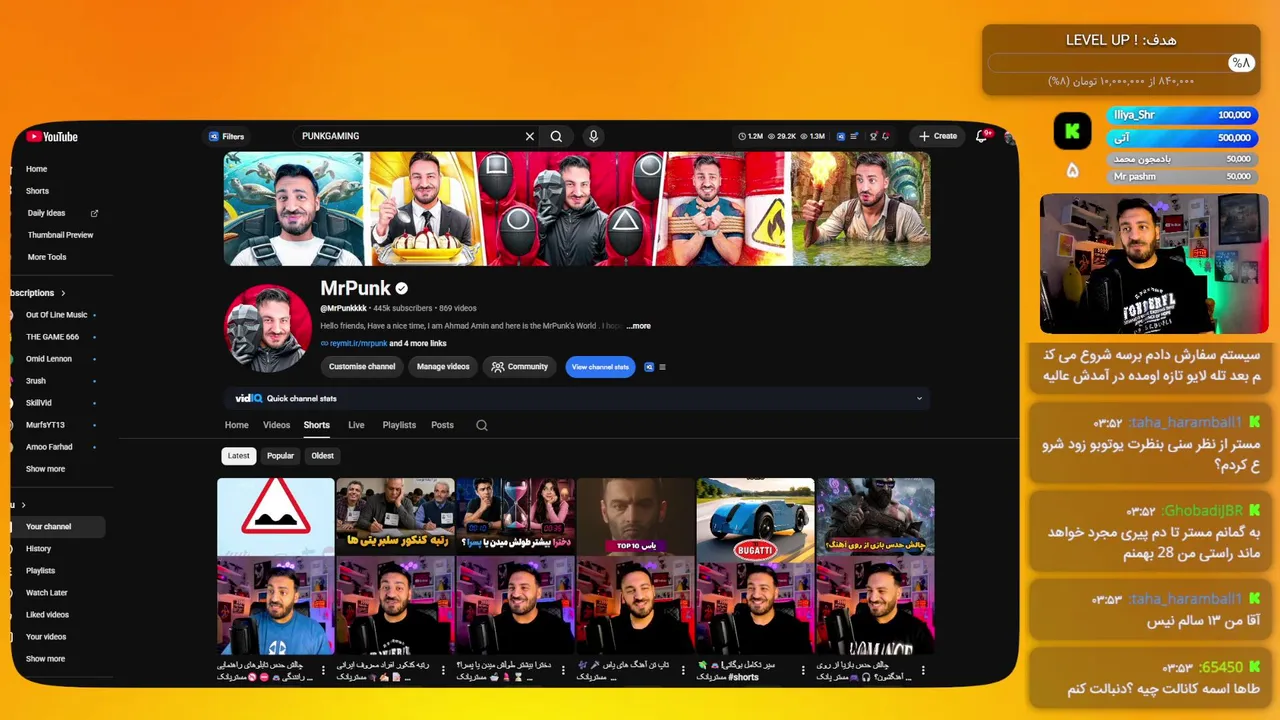Click View channel stats button
Screen dimensions: 1280x720
(600, 367)
